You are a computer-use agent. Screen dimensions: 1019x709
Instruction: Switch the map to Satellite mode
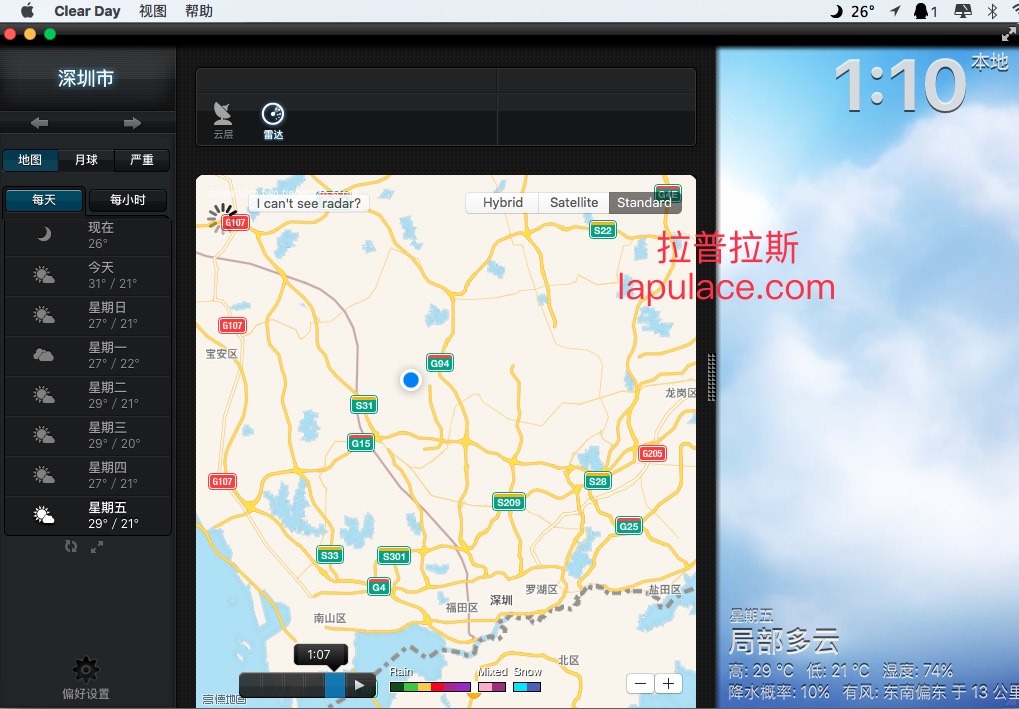tap(574, 203)
